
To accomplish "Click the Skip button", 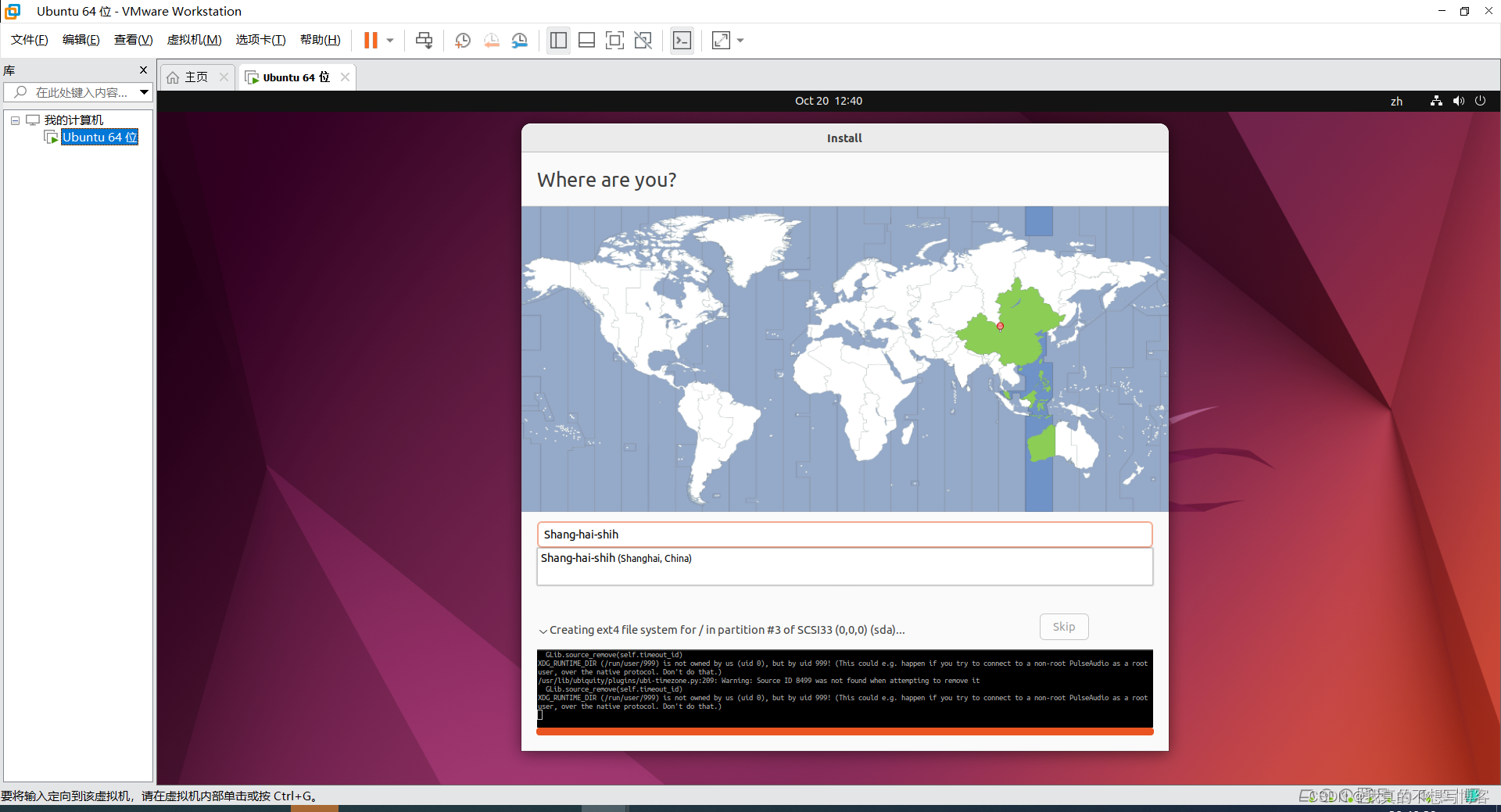I will pyautogui.click(x=1064, y=627).
